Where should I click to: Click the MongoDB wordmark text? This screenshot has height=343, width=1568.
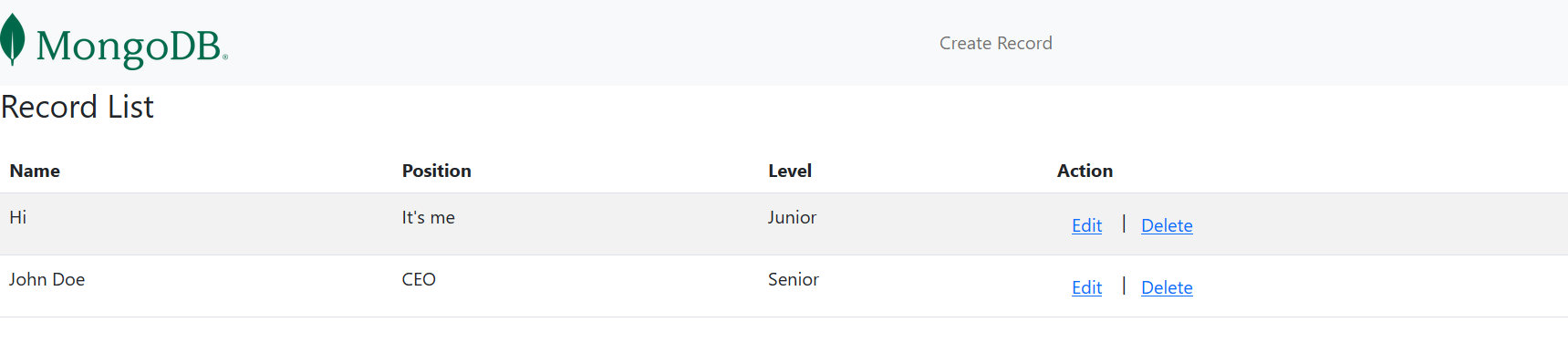click(131, 47)
